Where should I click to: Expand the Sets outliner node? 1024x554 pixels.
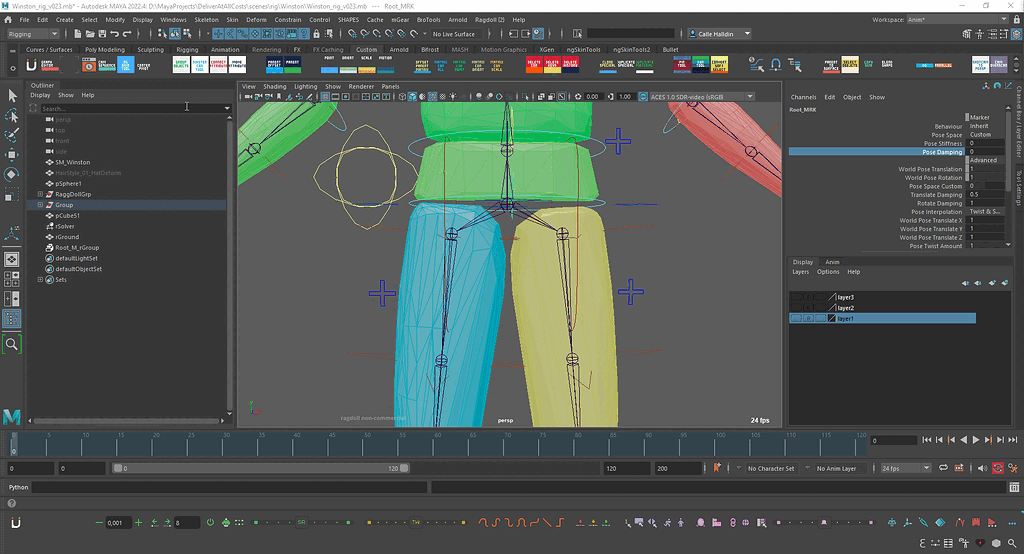(x=40, y=280)
